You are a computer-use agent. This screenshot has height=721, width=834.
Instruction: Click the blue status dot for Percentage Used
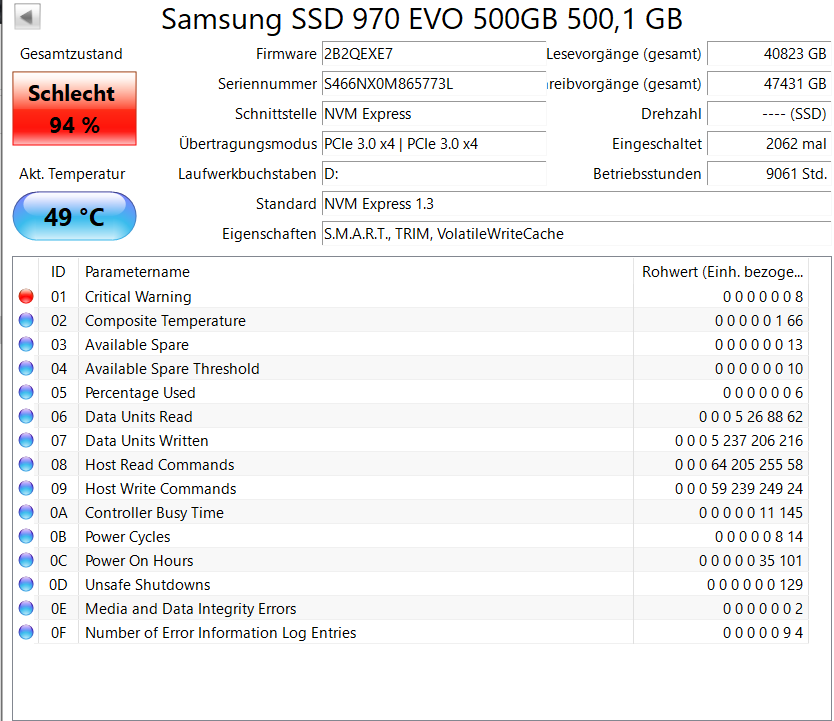pos(26,392)
